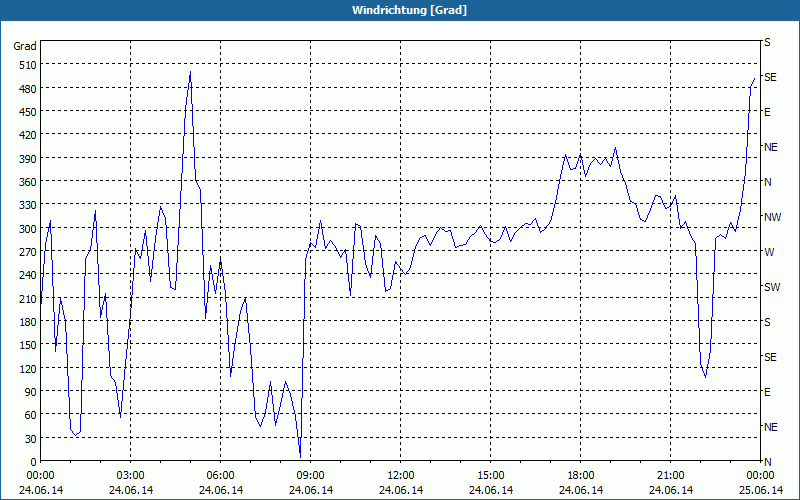Click the line's lowest dip just before 09:00
The width and height of the screenshot is (800, 500).
pyautogui.click(x=301, y=457)
